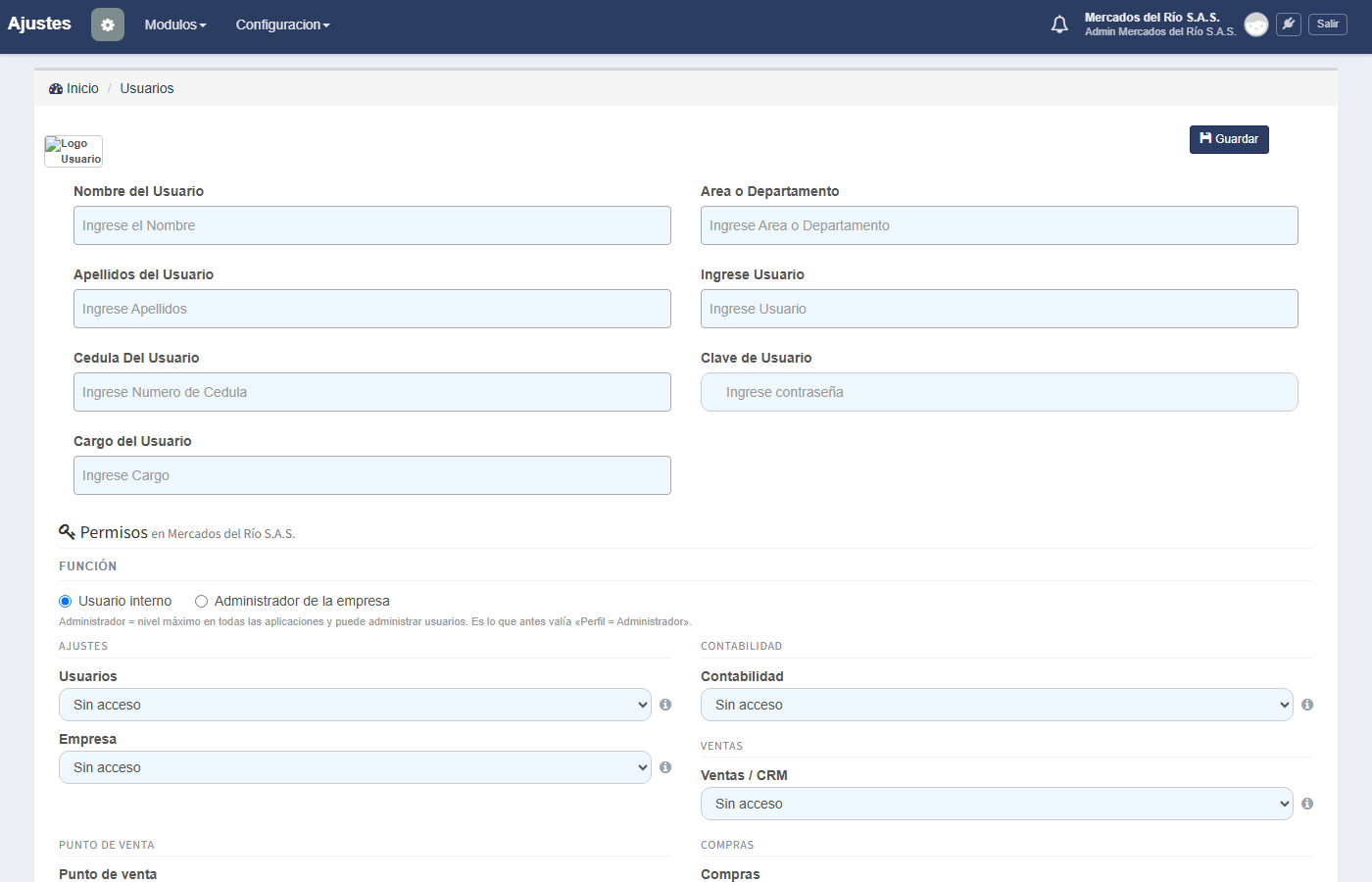Click the Mercados del Río S.A.S. company name
1372x882 pixels.
pos(1152,18)
